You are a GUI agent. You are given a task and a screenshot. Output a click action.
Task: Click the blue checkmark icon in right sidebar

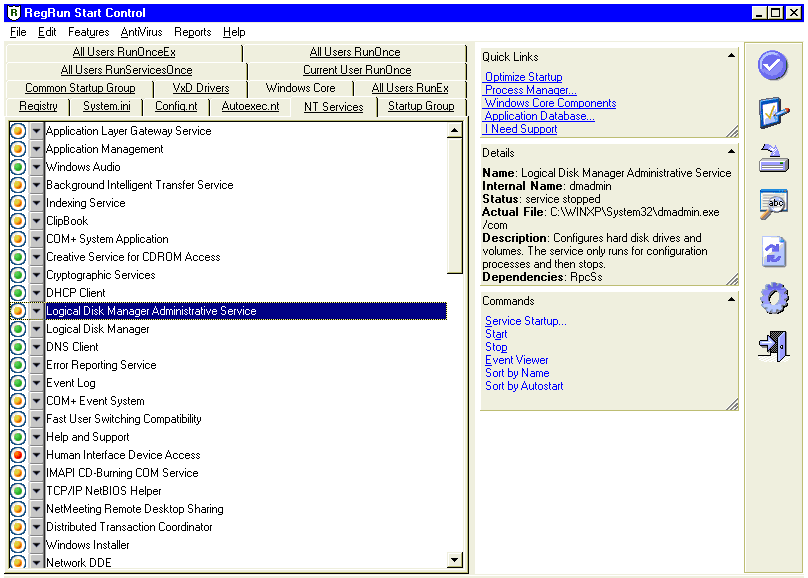click(772, 65)
